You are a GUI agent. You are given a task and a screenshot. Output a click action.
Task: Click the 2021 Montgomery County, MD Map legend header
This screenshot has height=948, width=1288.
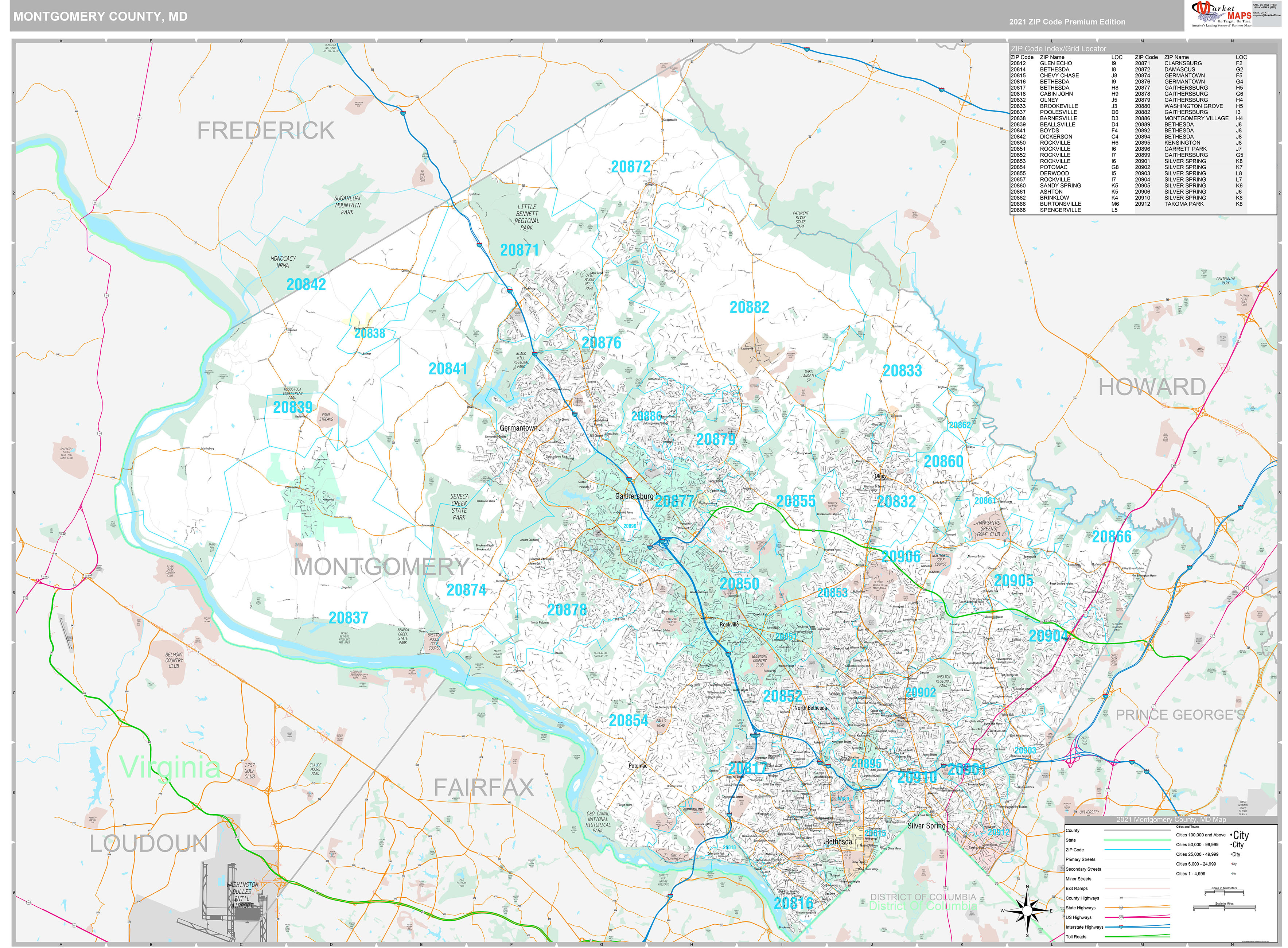(x=1171, y=819)
